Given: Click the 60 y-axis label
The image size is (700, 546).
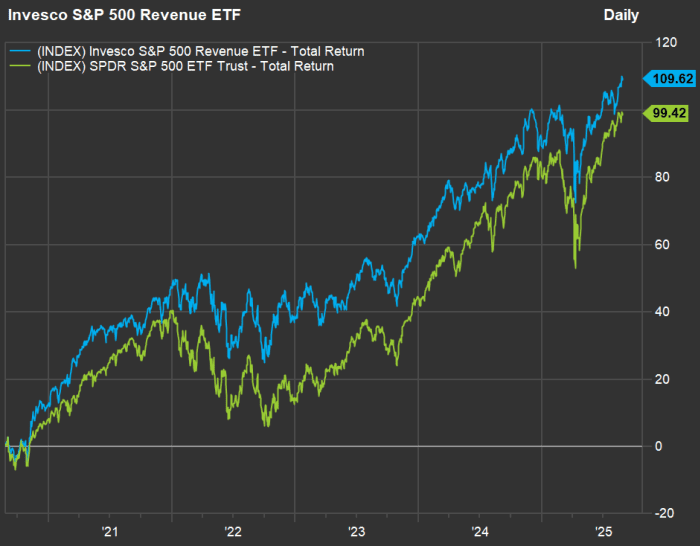Looking at the screenshot, I should point(662,245).
